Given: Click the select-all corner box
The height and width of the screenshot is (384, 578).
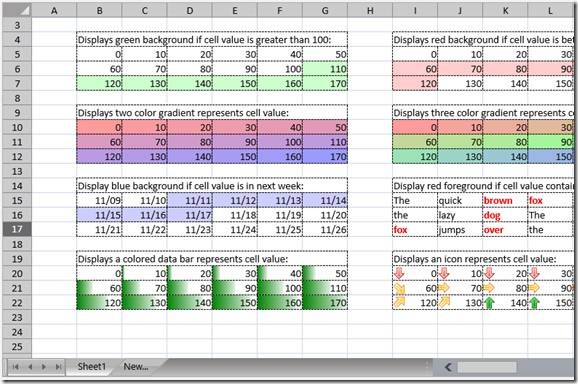Looking at the screenshot, I should click(17, 10).
